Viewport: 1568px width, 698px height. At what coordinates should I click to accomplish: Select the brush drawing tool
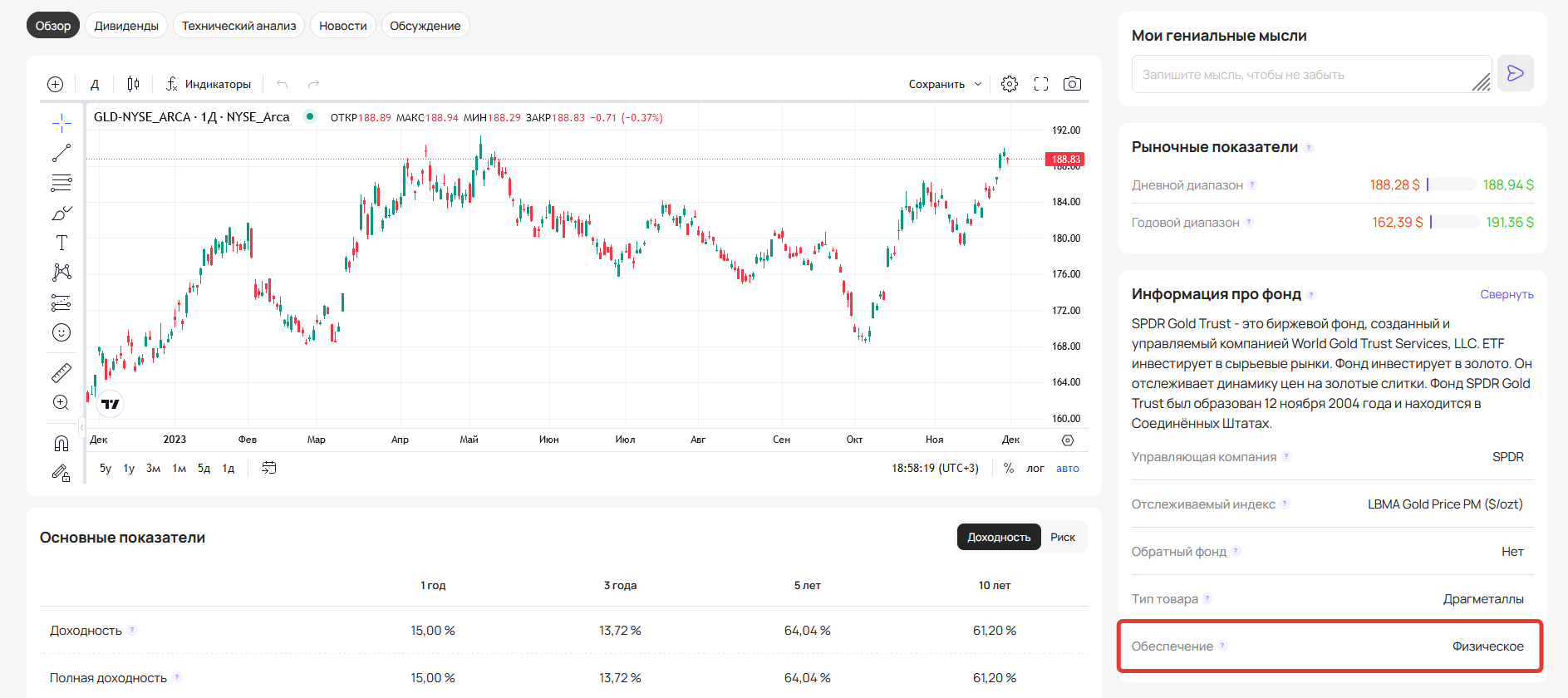[61, 214]
